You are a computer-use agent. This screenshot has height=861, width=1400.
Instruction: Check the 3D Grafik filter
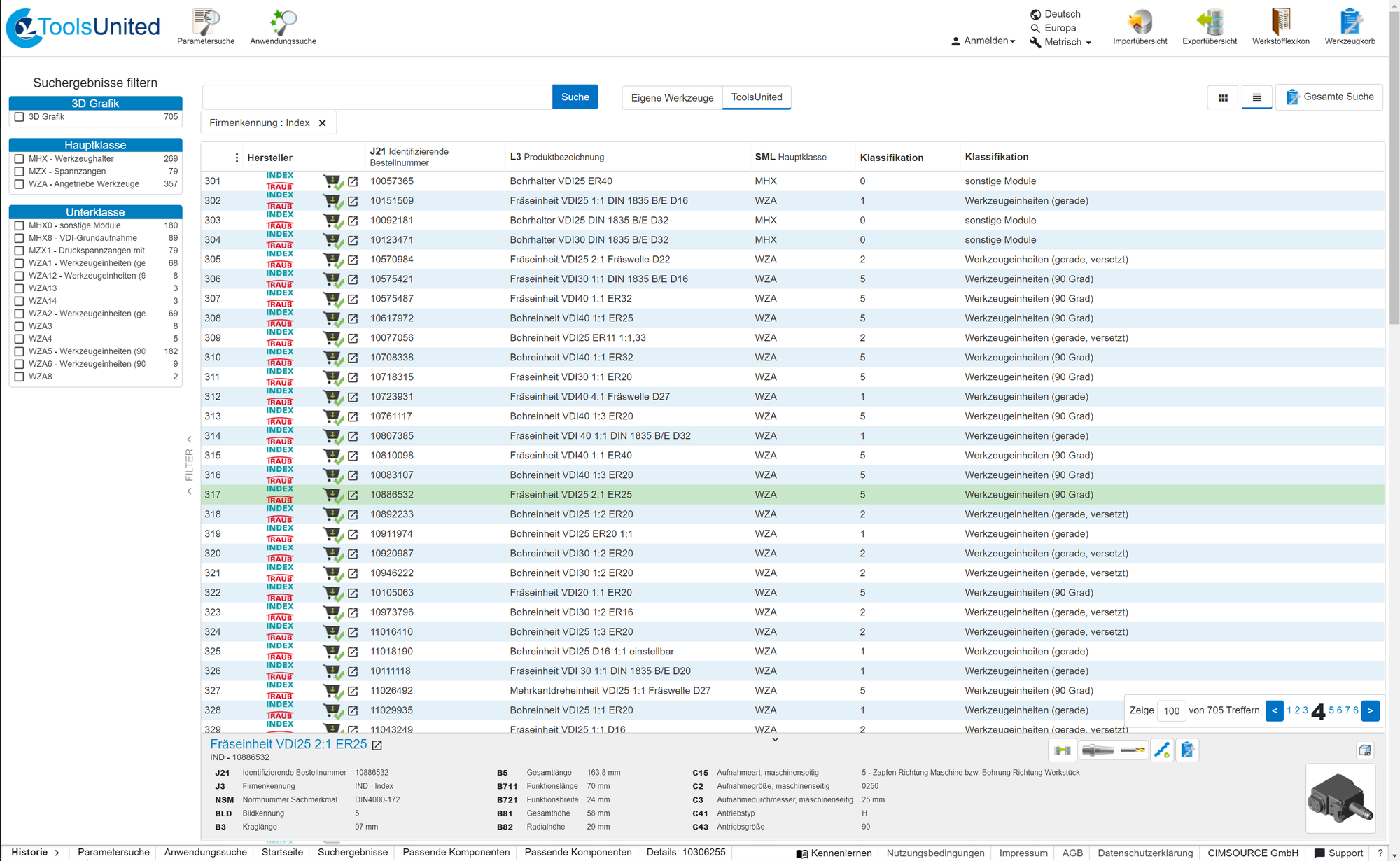click(x=20, y=118)
